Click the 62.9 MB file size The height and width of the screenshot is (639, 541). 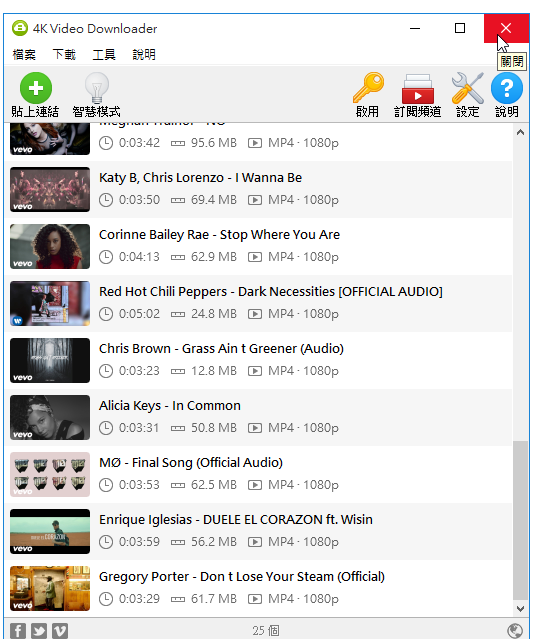coord(214,257)
